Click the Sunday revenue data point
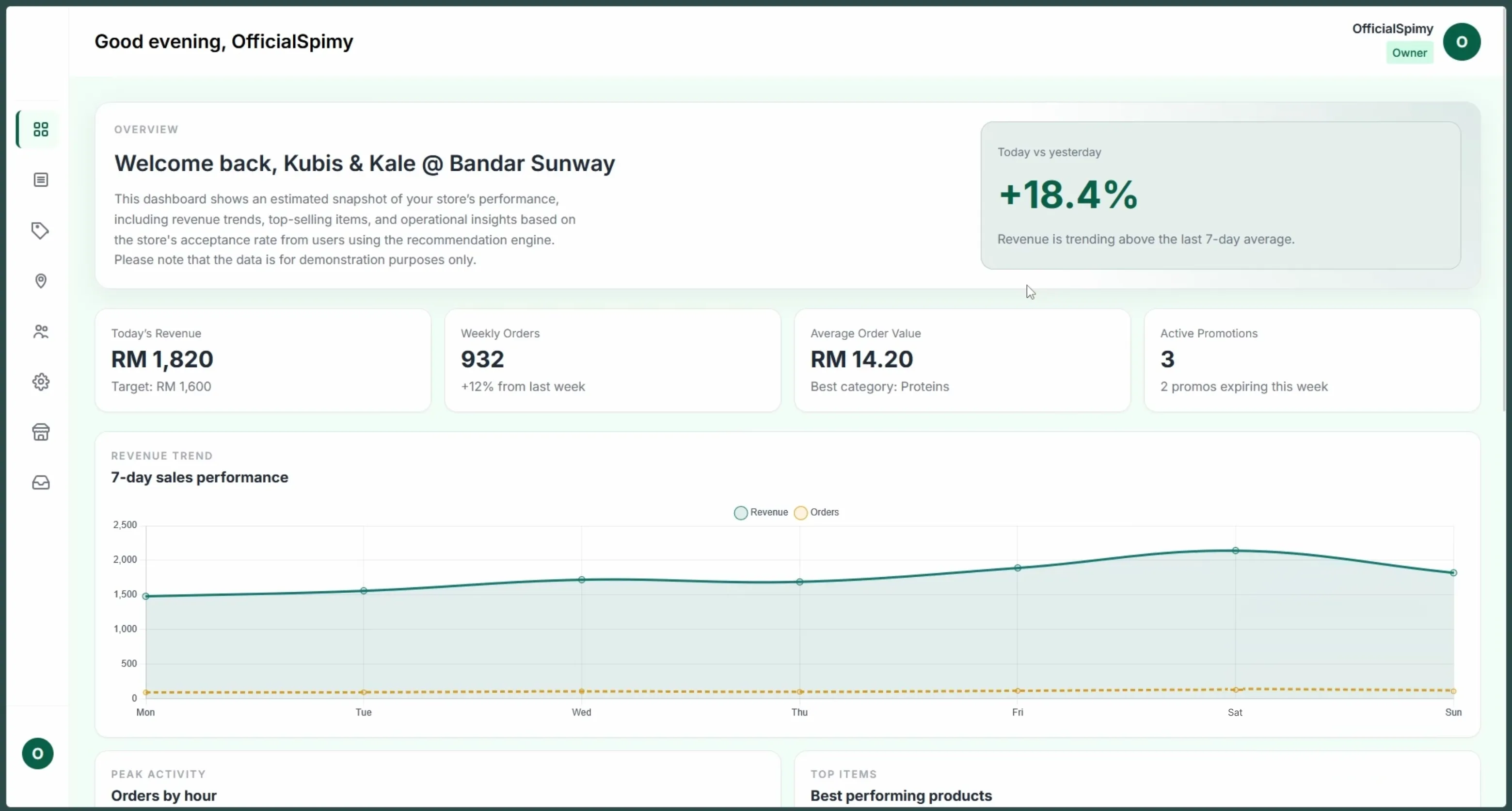 point(1453,572)
